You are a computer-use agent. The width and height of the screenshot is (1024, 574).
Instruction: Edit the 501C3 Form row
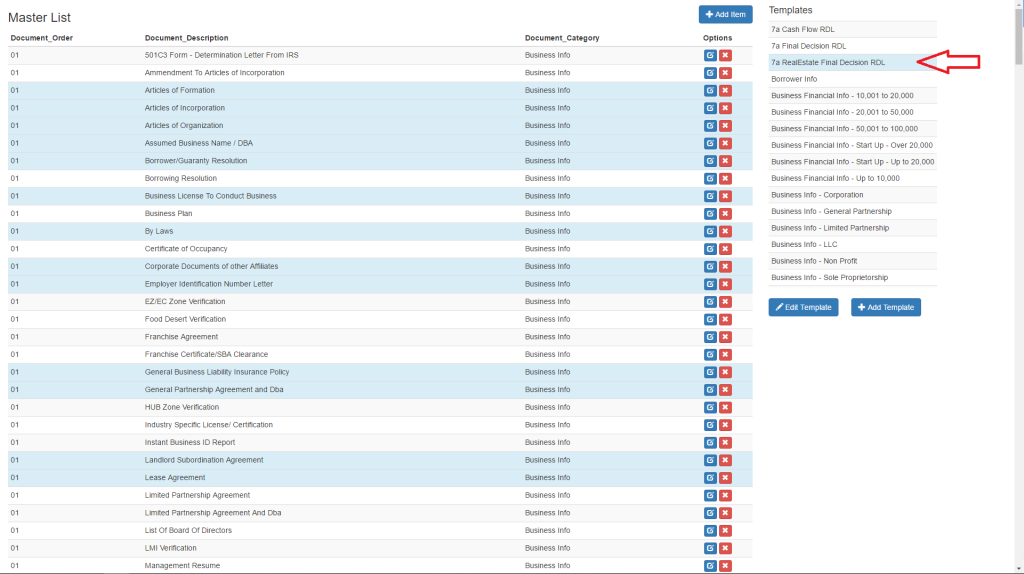click(710, 56)
